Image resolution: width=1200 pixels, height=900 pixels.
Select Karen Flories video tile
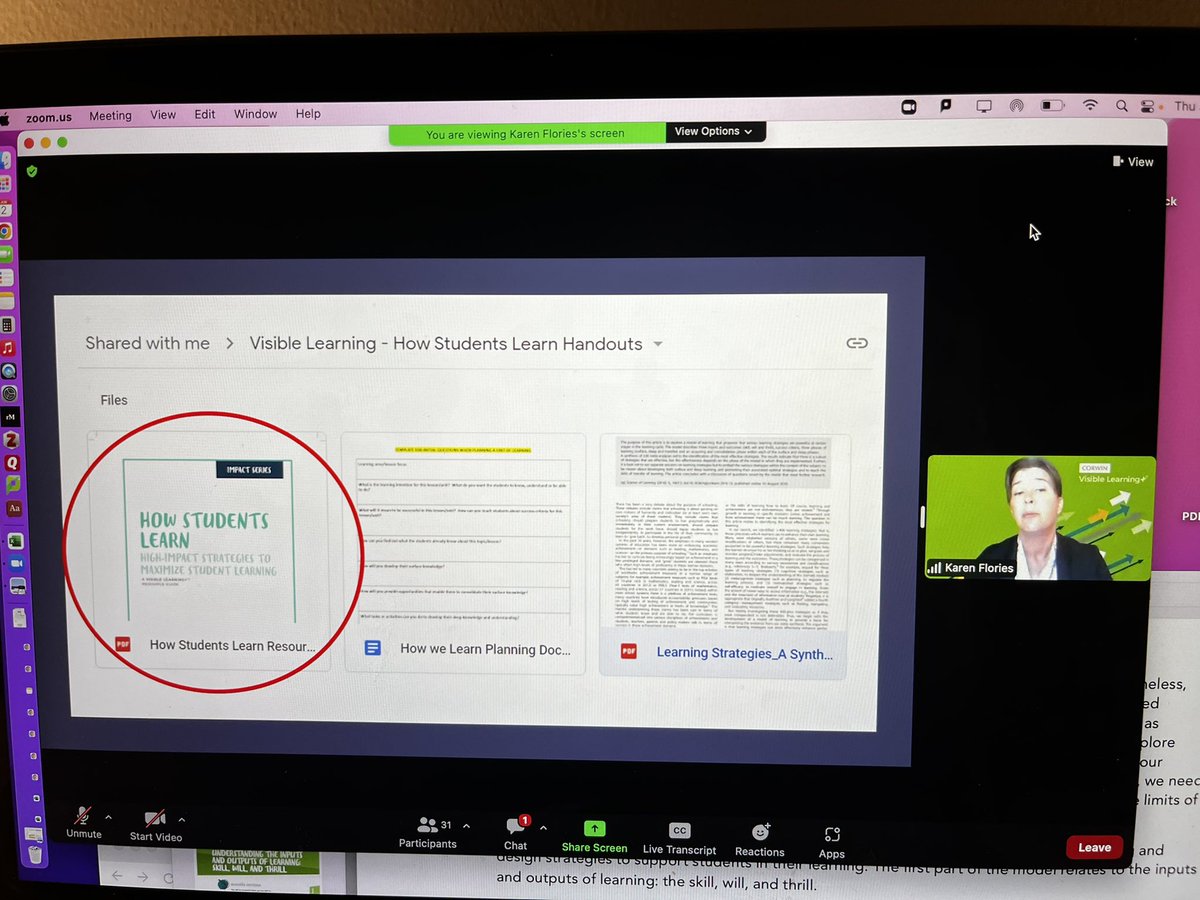click(x=1040, y=518)
